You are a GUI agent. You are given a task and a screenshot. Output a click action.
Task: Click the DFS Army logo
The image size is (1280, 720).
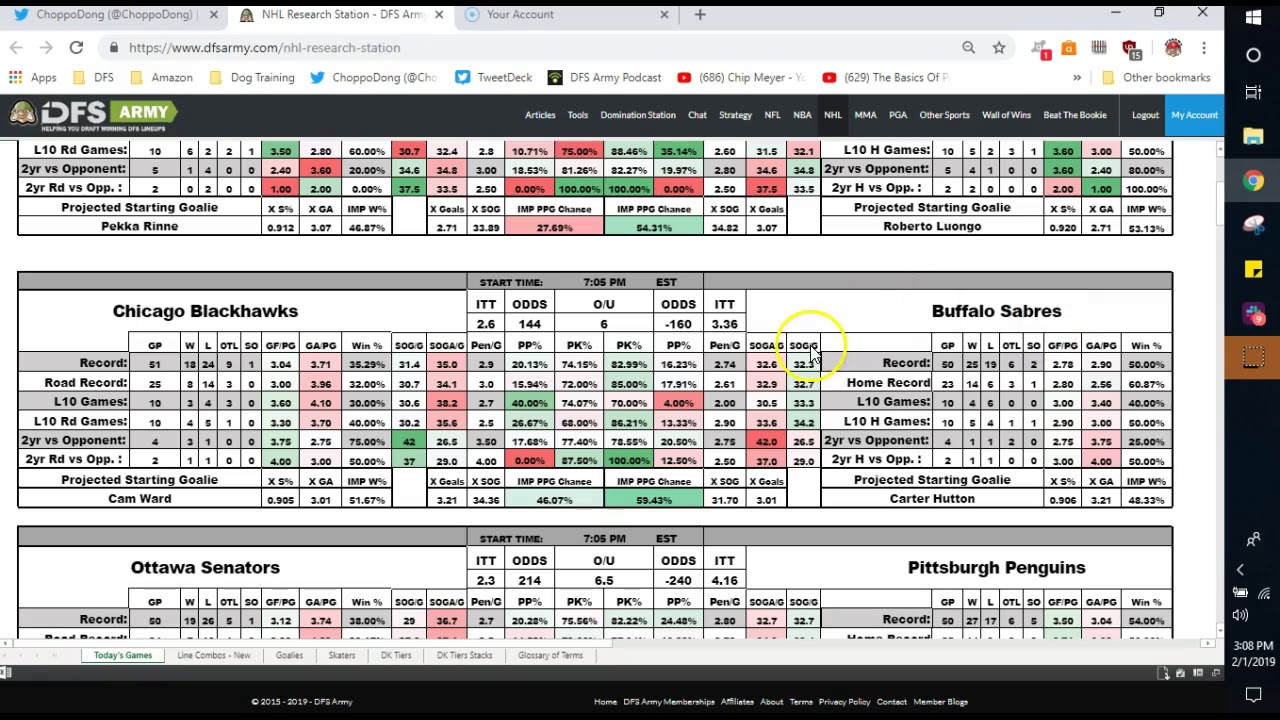coord(94,115)
